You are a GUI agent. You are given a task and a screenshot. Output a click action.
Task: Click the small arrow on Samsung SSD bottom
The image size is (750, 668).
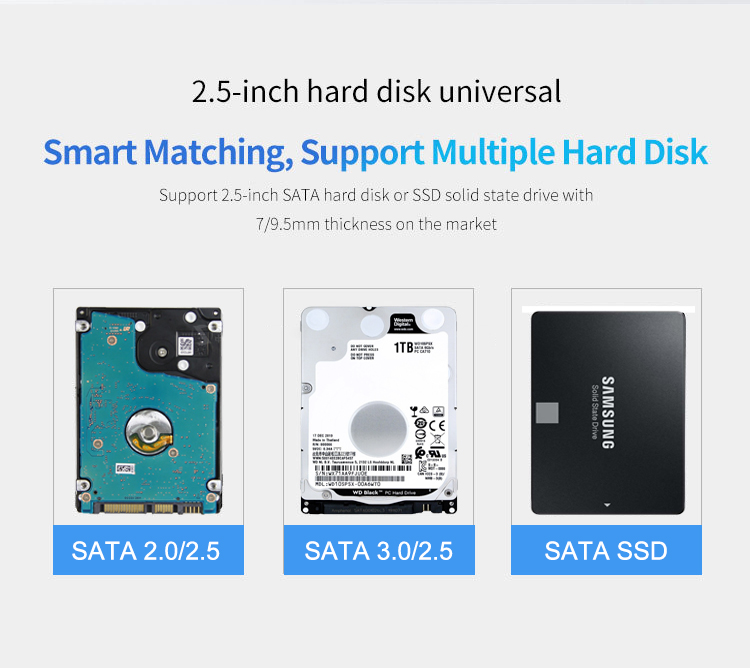pos(607,504)
